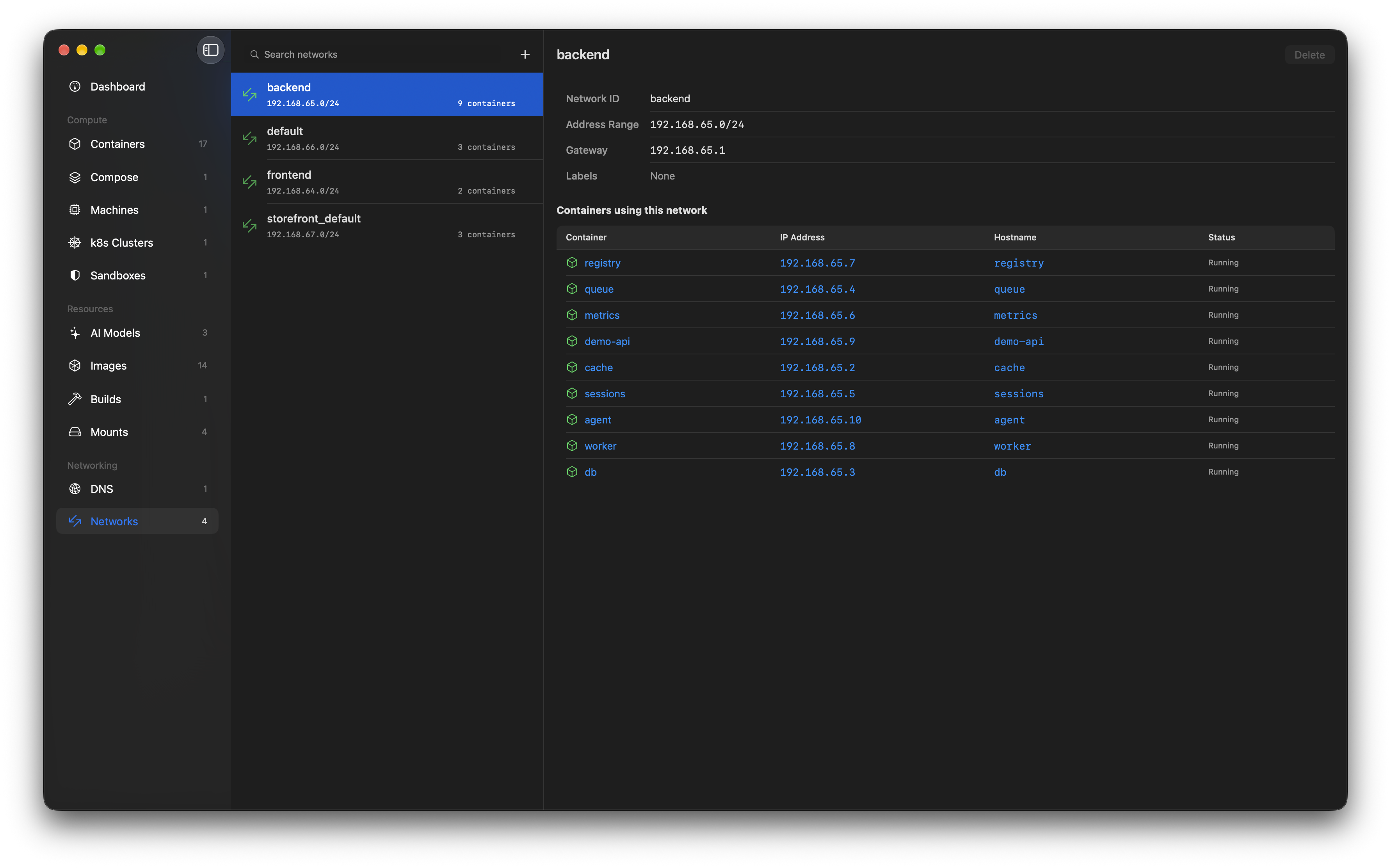Open the db container link
This screenshot has height=868, width=1391.
[x=590, y=473]
